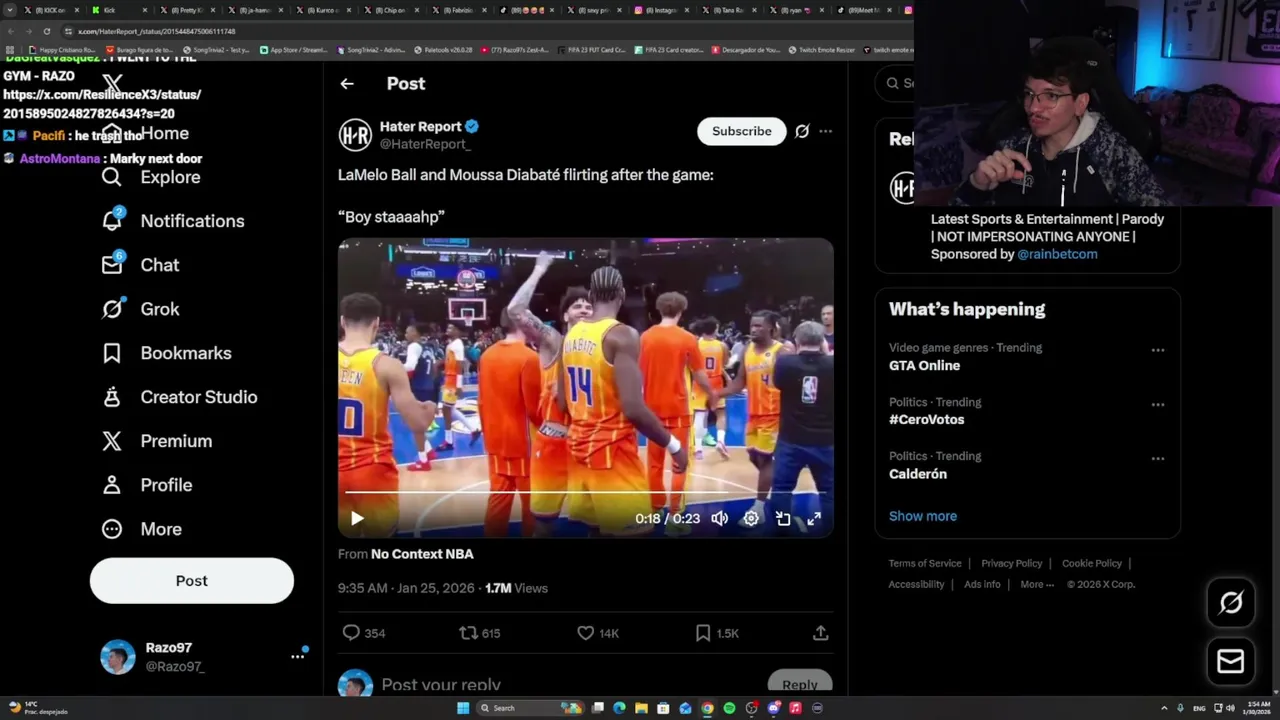Open File Explorer from taskbar

click(x=641, y=708)
